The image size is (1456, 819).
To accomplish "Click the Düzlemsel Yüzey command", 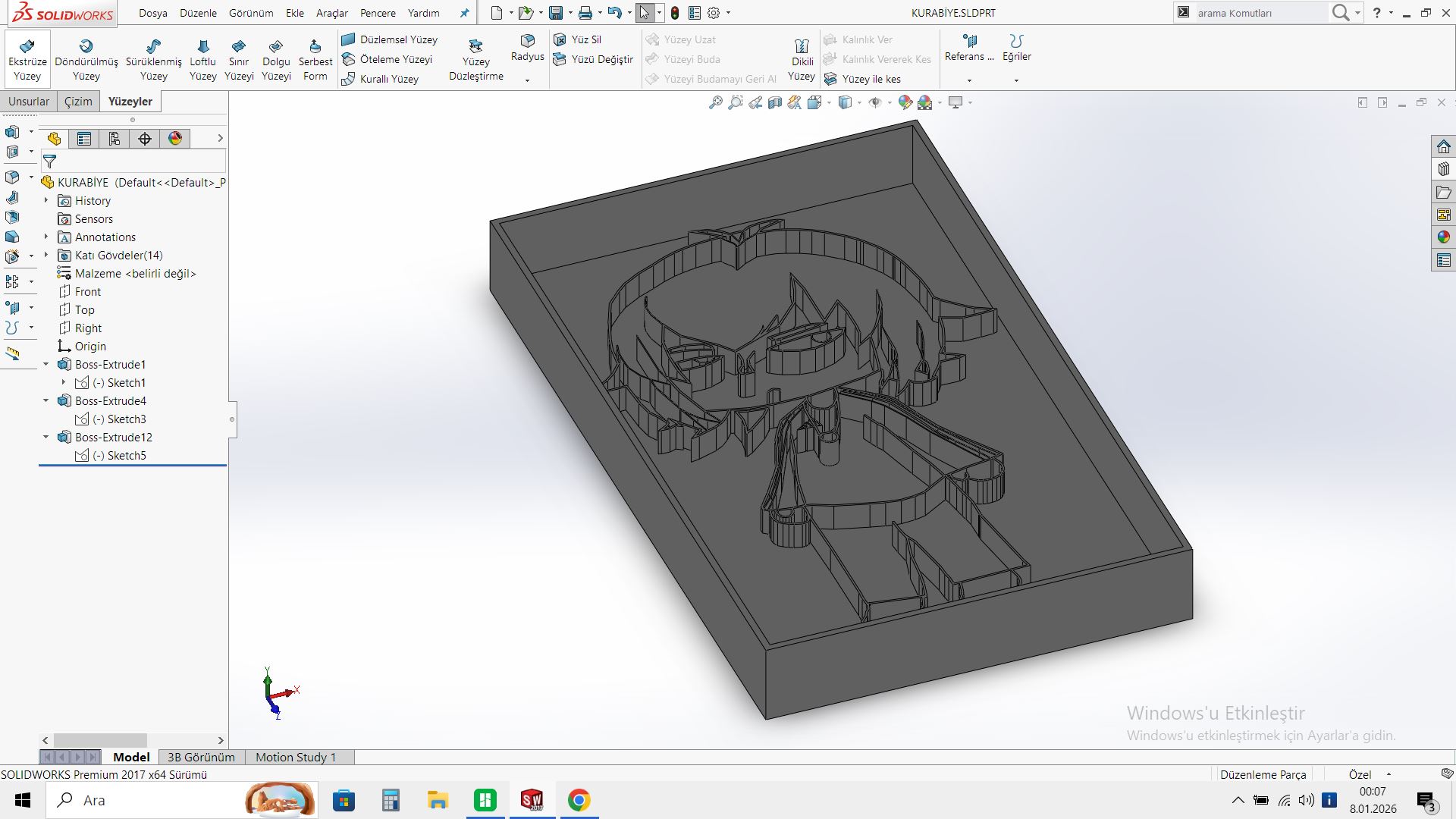I will coord(397,39).
